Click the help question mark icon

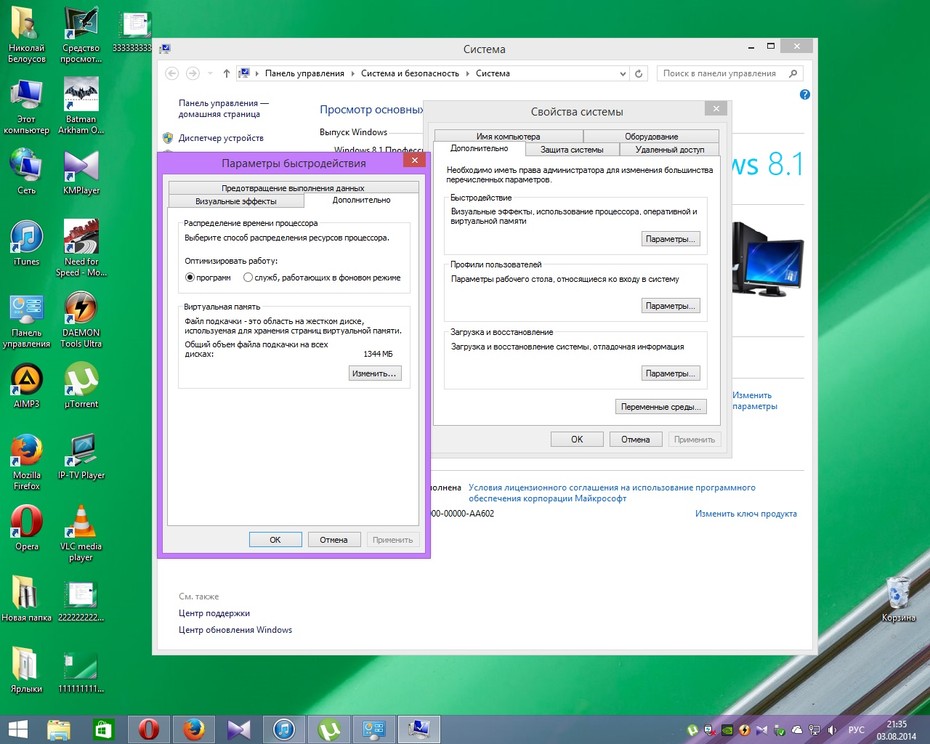[x=804, y=94]
